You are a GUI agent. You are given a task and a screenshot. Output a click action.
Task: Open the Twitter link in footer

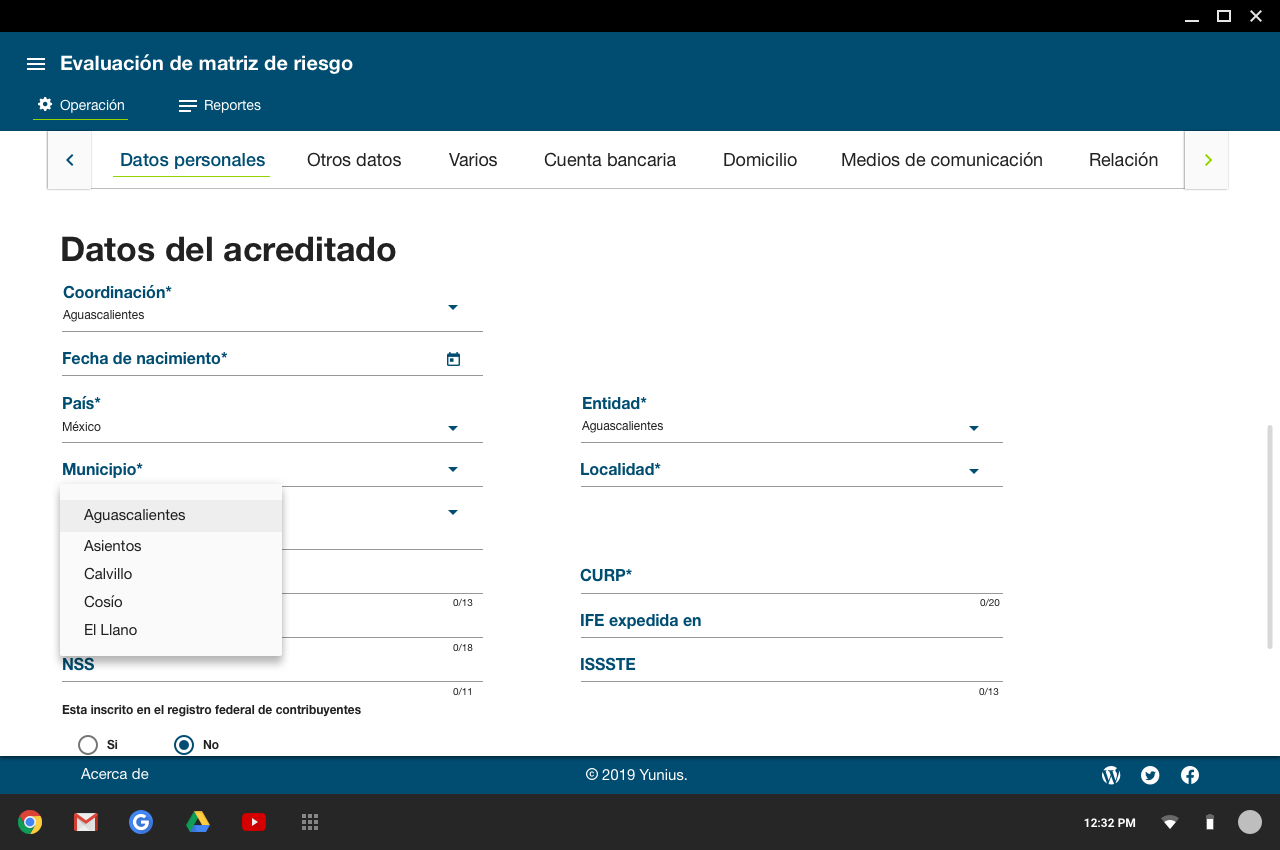point(1150,775)
